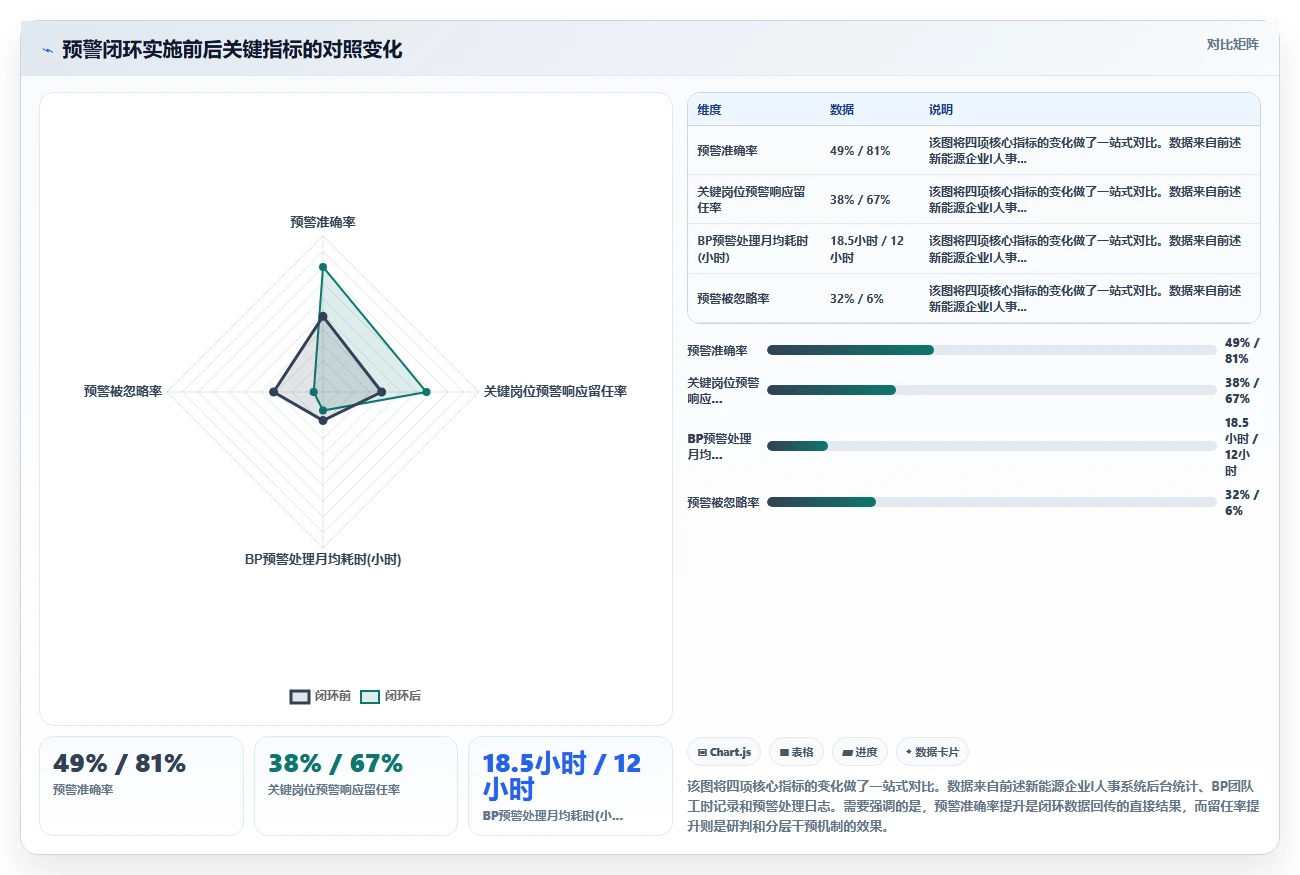Image resolution: width=1300 pixels, height=875 pixels.
Task: Click the 对比矩阵 label
Action: [x=1232, y=44]
